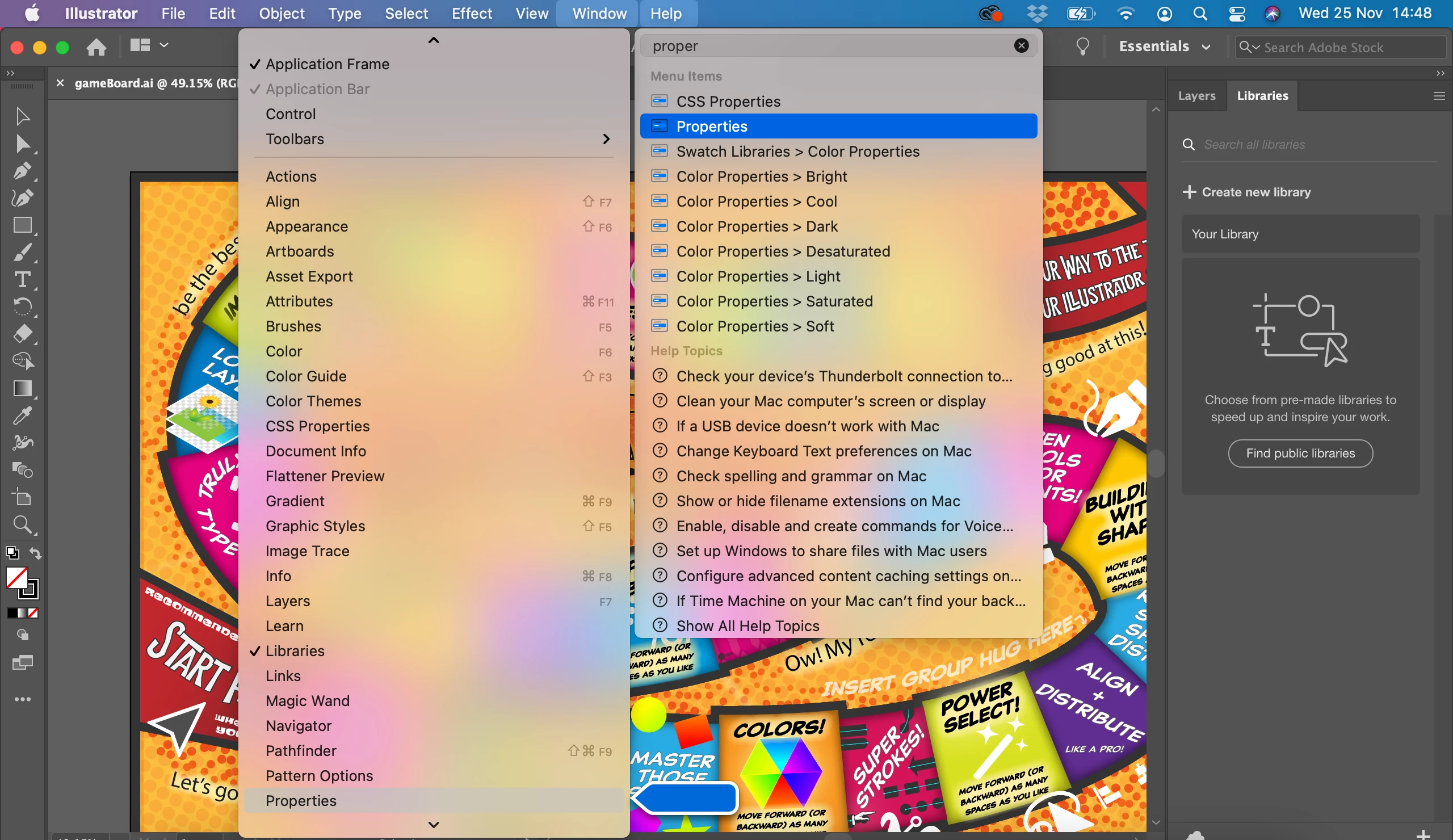Viewport: 1453px width, 840px height.
Task: Select the Rectangle tool
Action: click(x=22, y=225)
